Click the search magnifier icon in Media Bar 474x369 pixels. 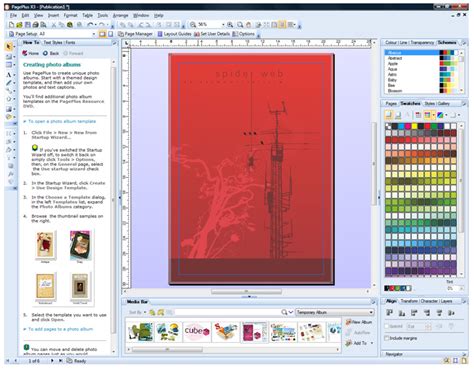[284, 312]
